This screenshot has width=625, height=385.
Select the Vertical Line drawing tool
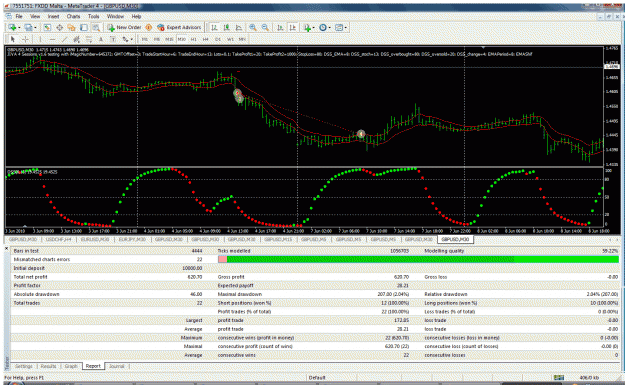(40, 39)
